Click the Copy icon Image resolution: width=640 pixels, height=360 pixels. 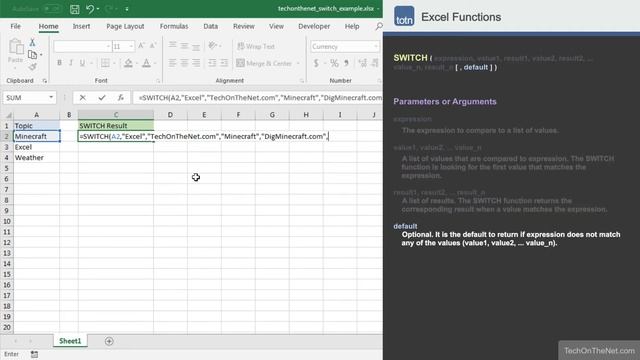click(x=33, y=54)
